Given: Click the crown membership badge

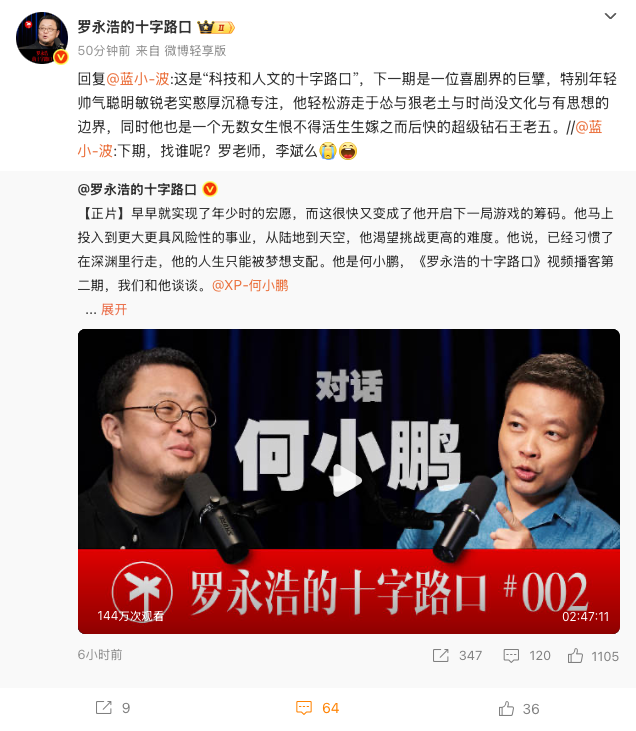Looking at the screenshot, I should (216, 28).
